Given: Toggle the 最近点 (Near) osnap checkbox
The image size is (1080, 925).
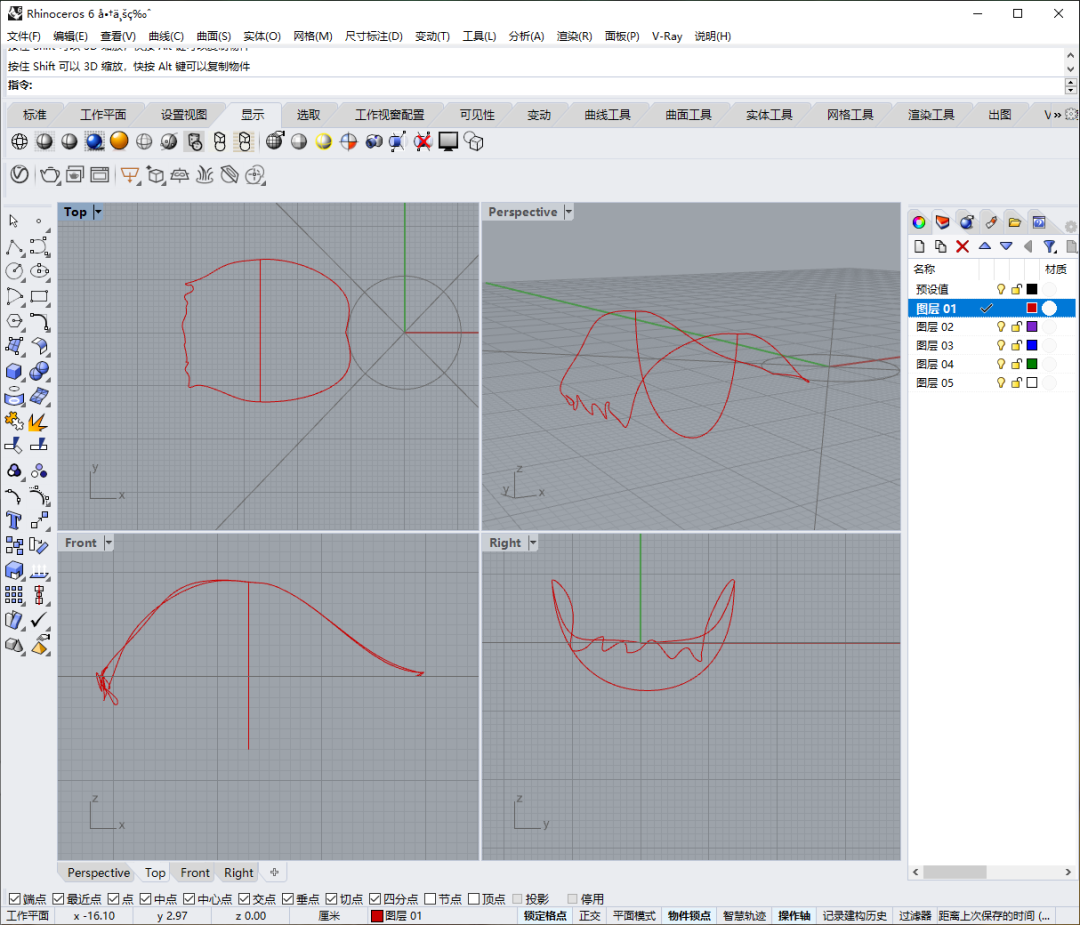Looking at the screenshot, I should (59, 899).
